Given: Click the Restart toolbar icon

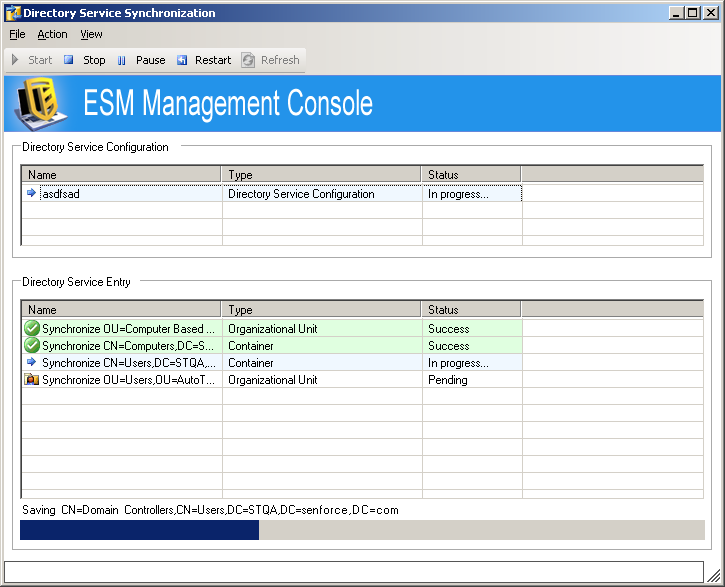Looking at the screenshot, I should coord(182,60).
